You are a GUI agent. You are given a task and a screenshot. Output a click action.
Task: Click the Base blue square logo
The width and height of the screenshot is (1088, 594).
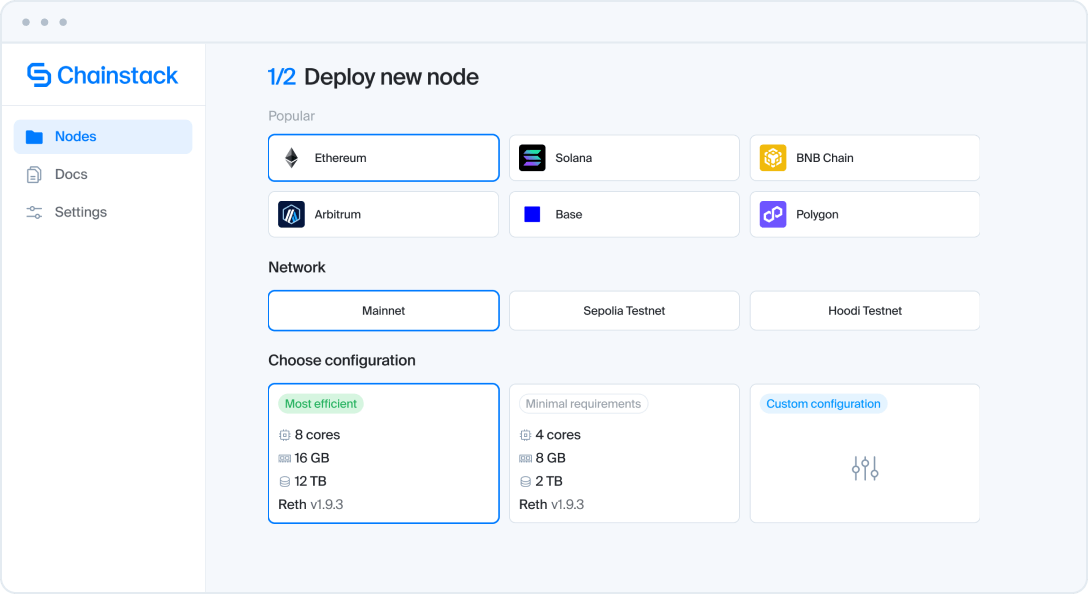click(x=532, y=214)
